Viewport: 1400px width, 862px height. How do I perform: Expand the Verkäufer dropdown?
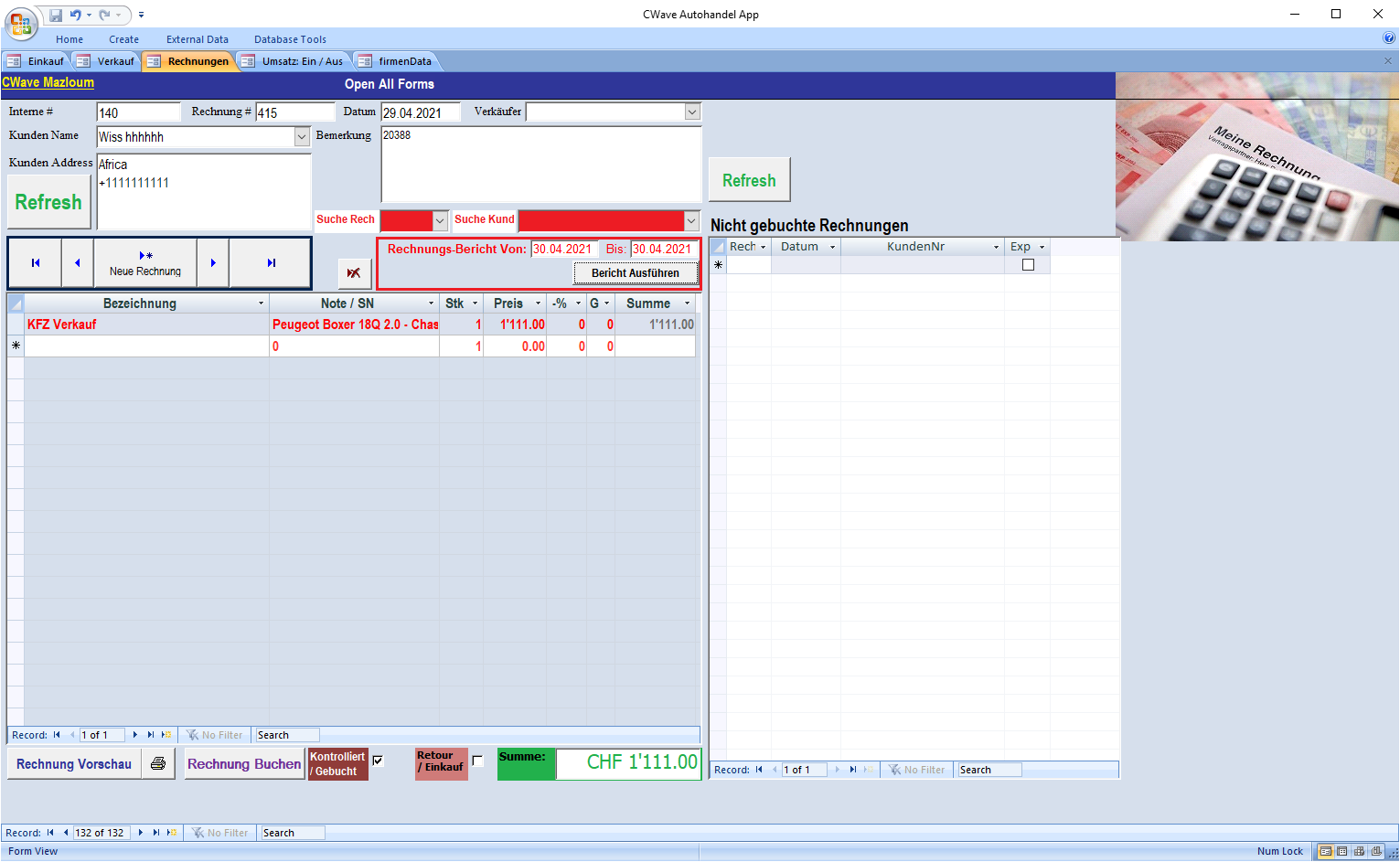pyautogui.click(x=692, y=112)
